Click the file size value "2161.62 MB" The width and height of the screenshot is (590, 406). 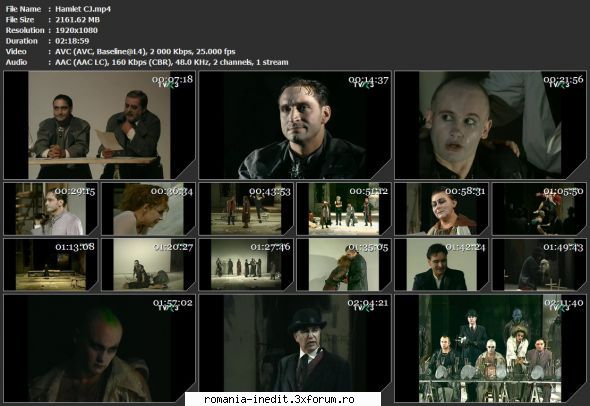coord(77,20)
